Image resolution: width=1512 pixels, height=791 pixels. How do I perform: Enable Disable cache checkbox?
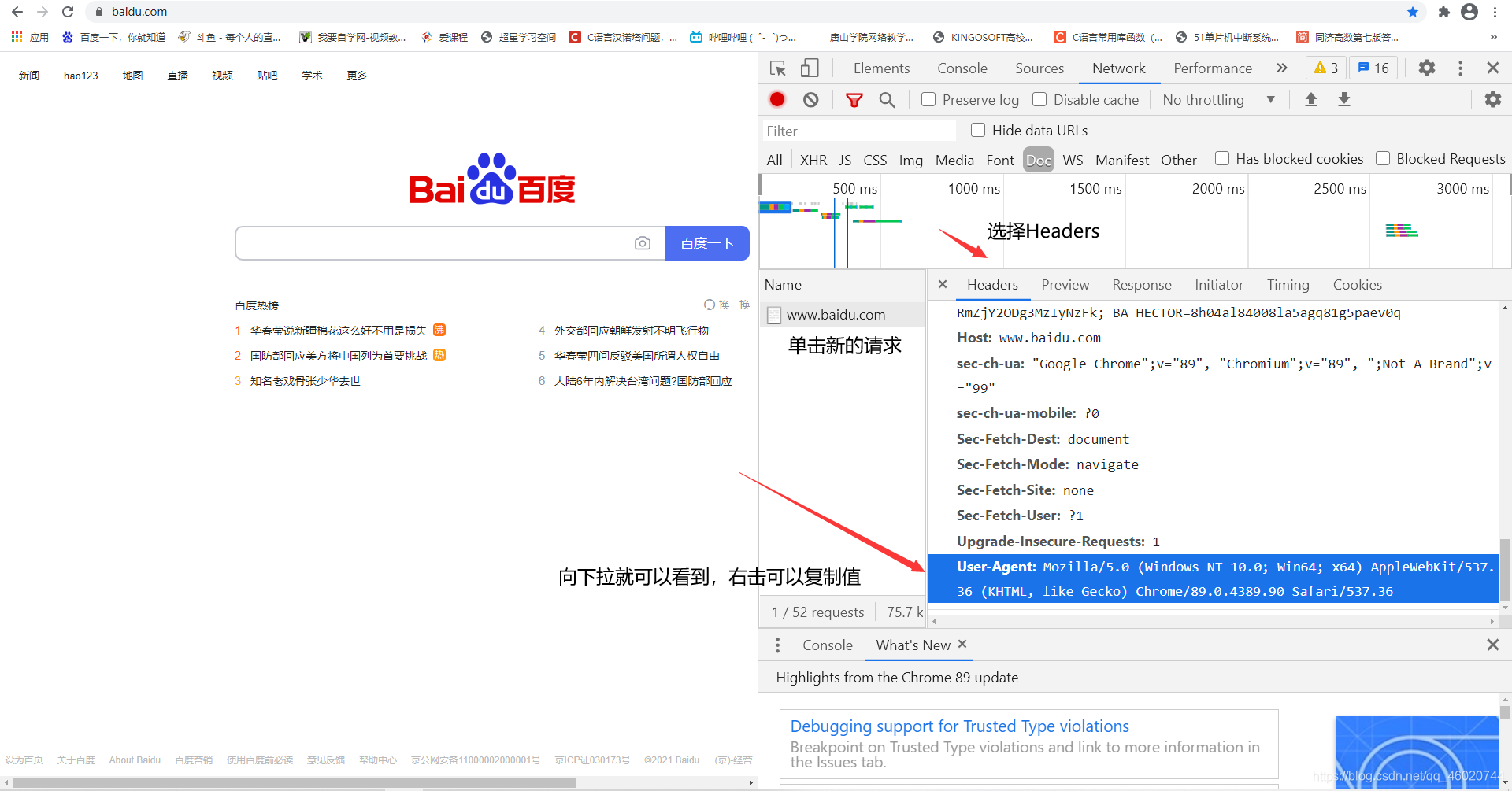coord(1039,99)
